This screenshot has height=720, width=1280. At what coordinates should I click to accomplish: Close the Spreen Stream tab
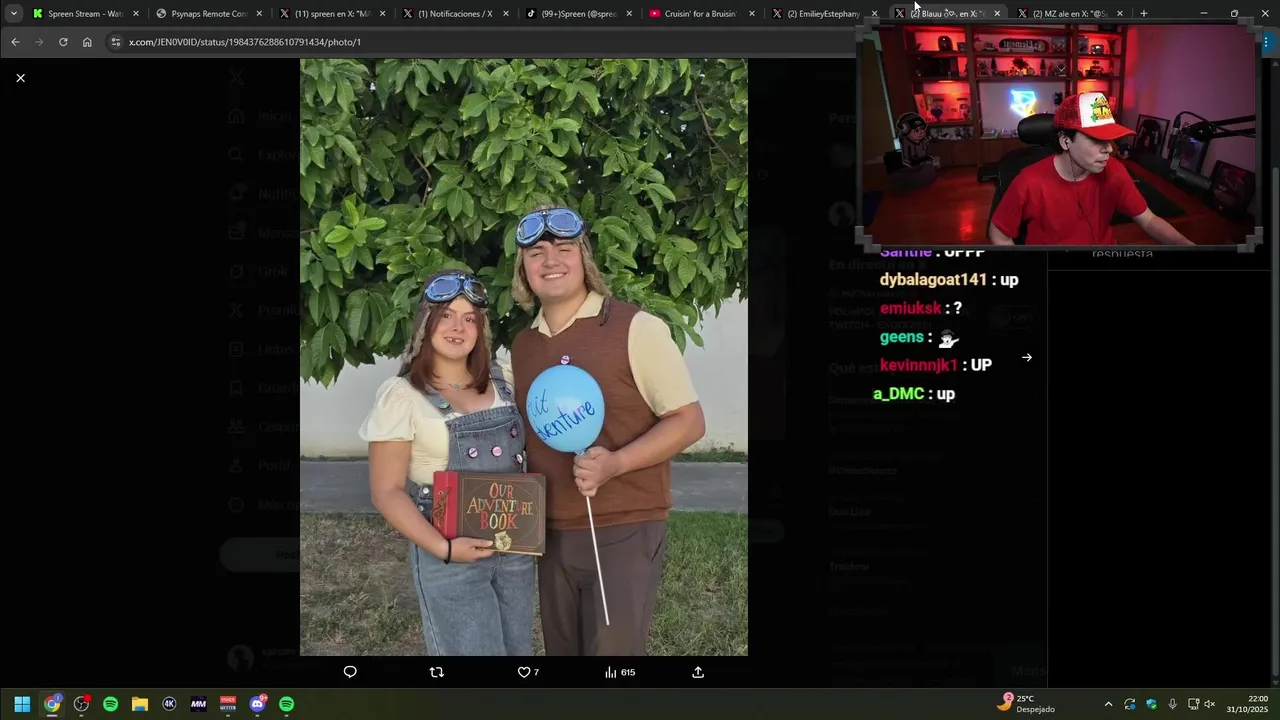[x=136, y=14]
